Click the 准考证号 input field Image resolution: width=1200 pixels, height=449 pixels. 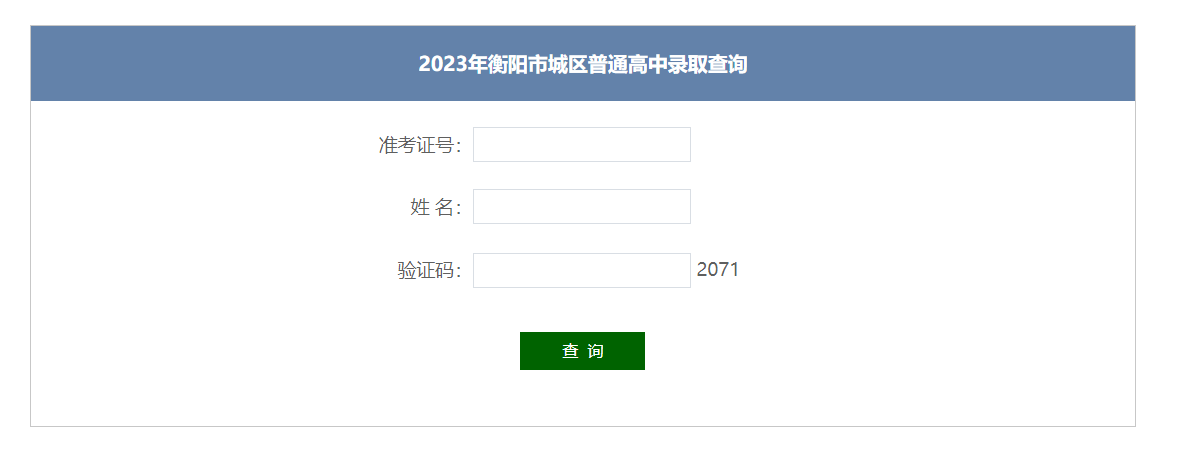581,144
